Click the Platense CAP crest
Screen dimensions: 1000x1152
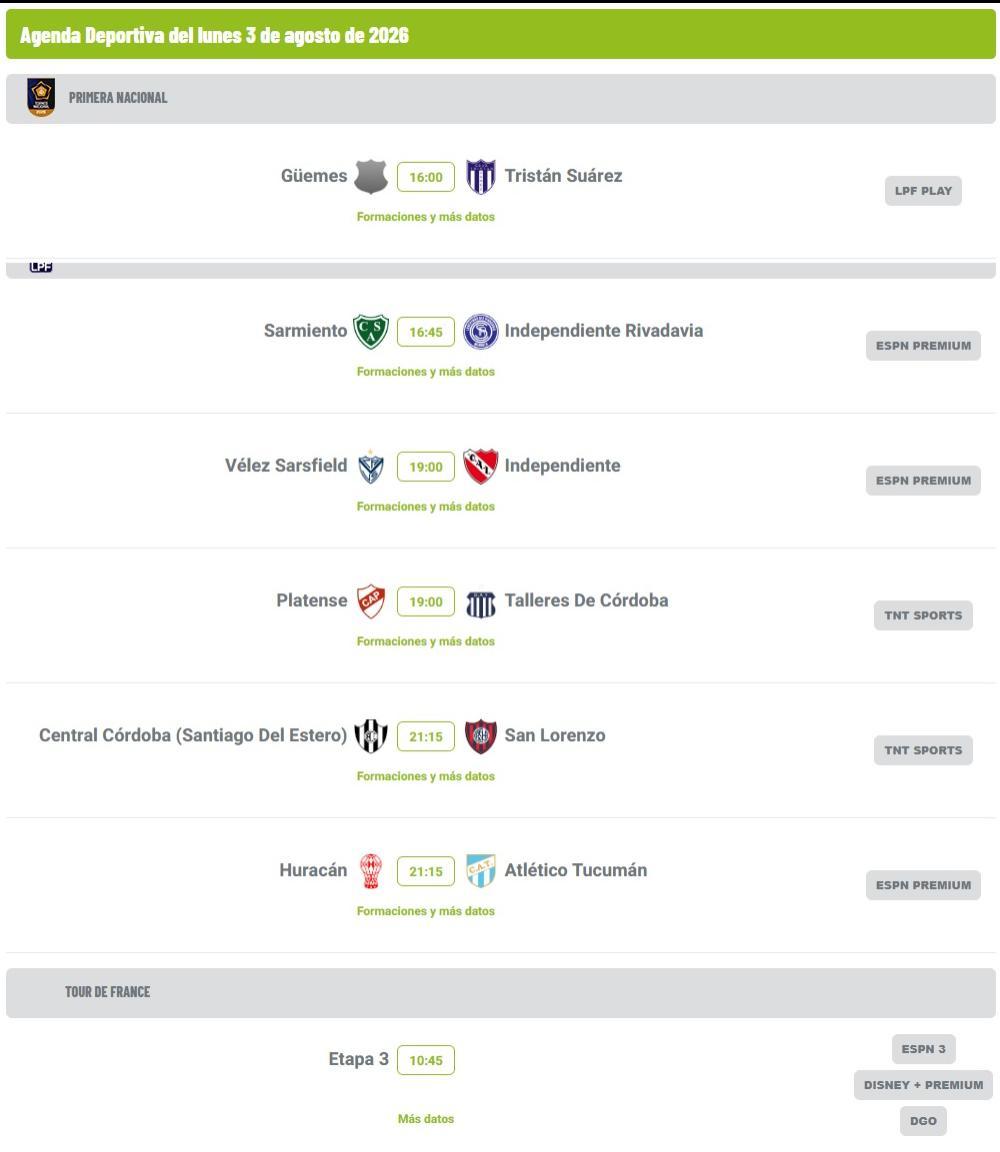click(x=371, y=601)
